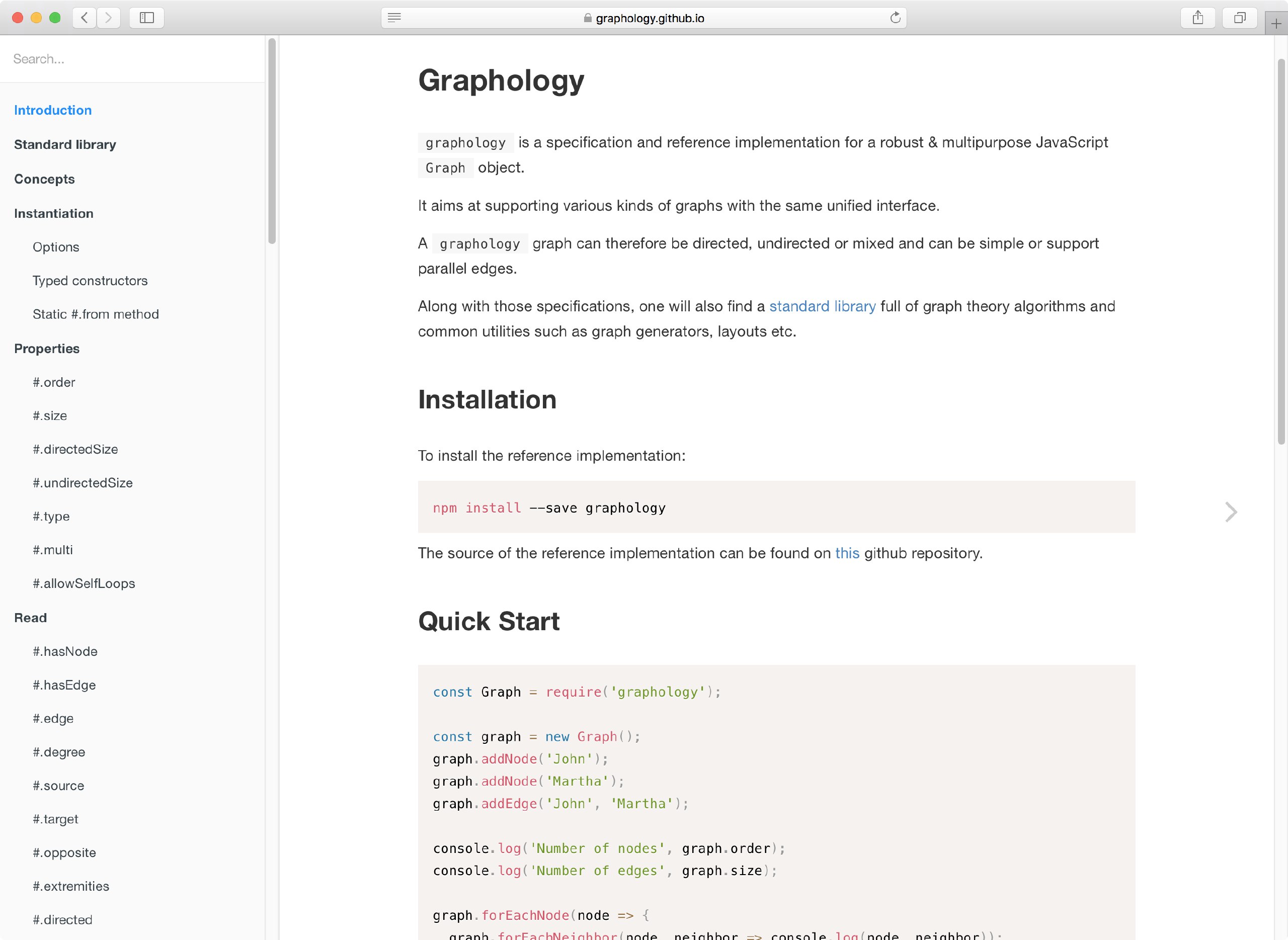Click the graph.addNode('Martha') code line
The height and width of the screenshot is (940, 1288).
[x=529, y=782]
